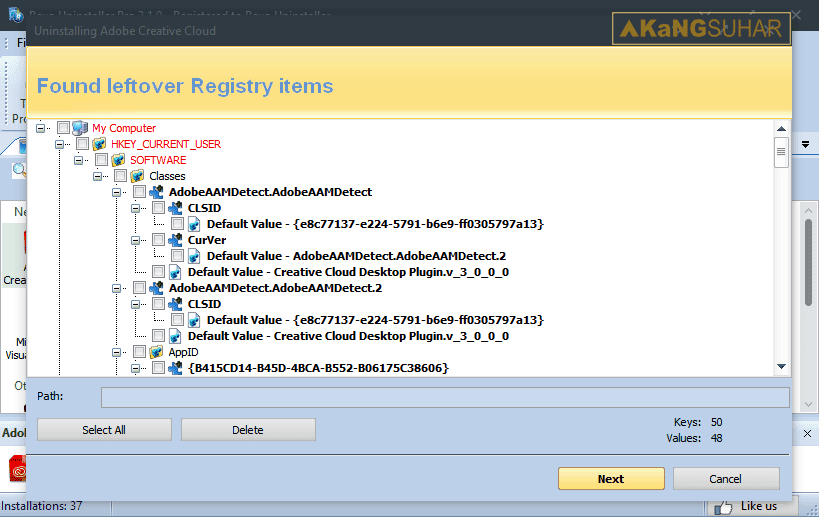Tick the AdobeAAMDetect.AdobeAAMDetect.2 key checkbox
The height and width of the screenshot is (517, 819).
tap(139, 288)
